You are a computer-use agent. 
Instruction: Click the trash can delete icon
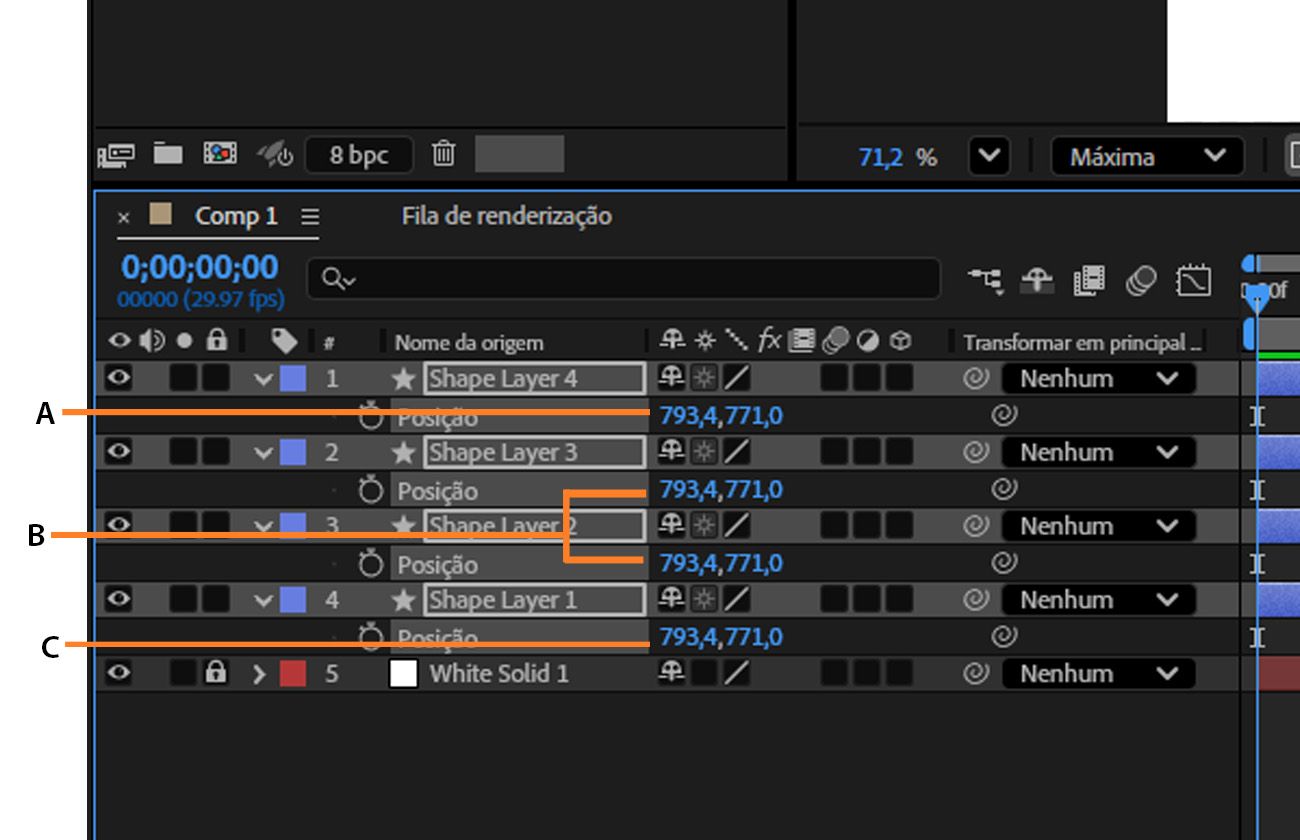coord(444,154)
